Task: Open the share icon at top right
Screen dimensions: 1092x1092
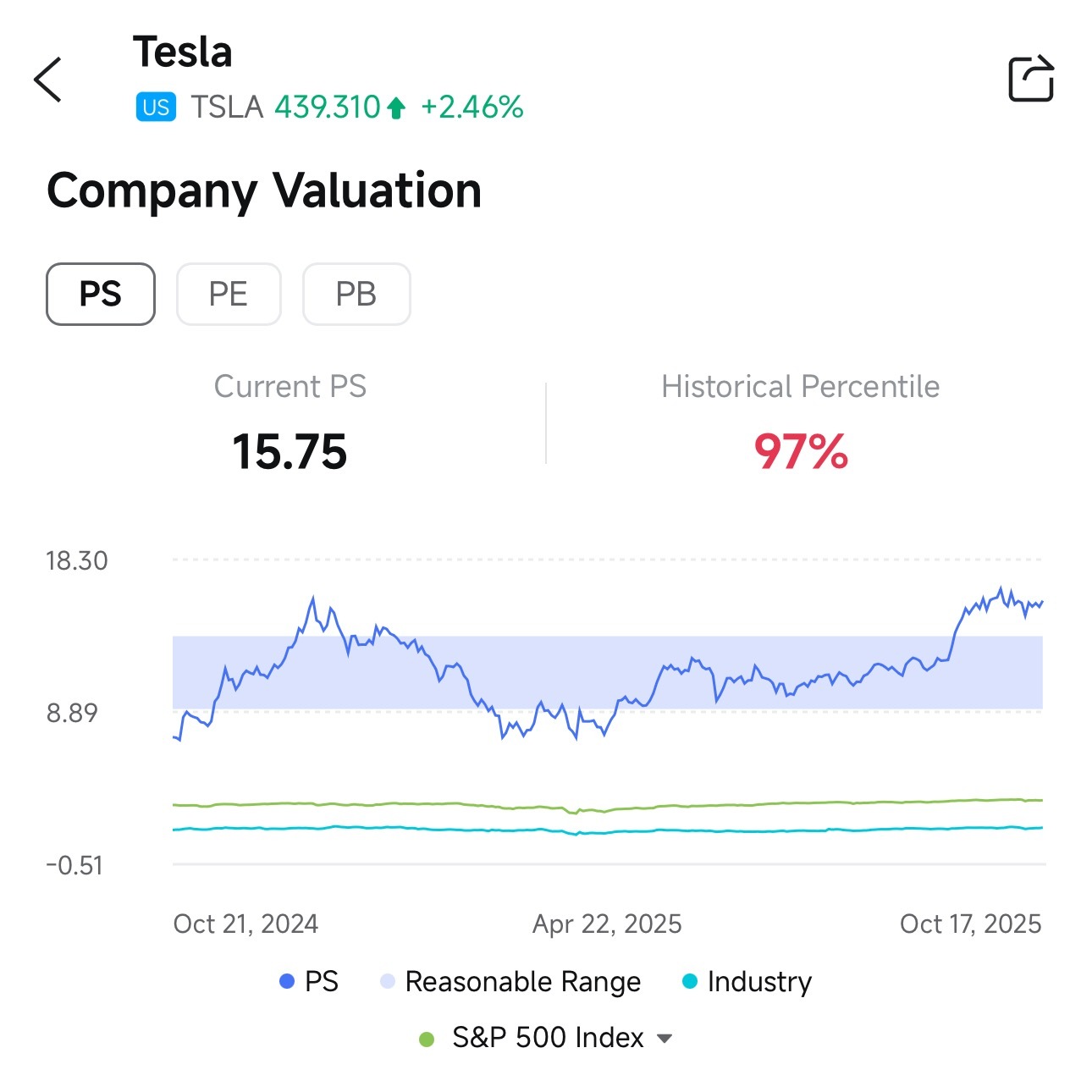Action: tap(1031, 79)
